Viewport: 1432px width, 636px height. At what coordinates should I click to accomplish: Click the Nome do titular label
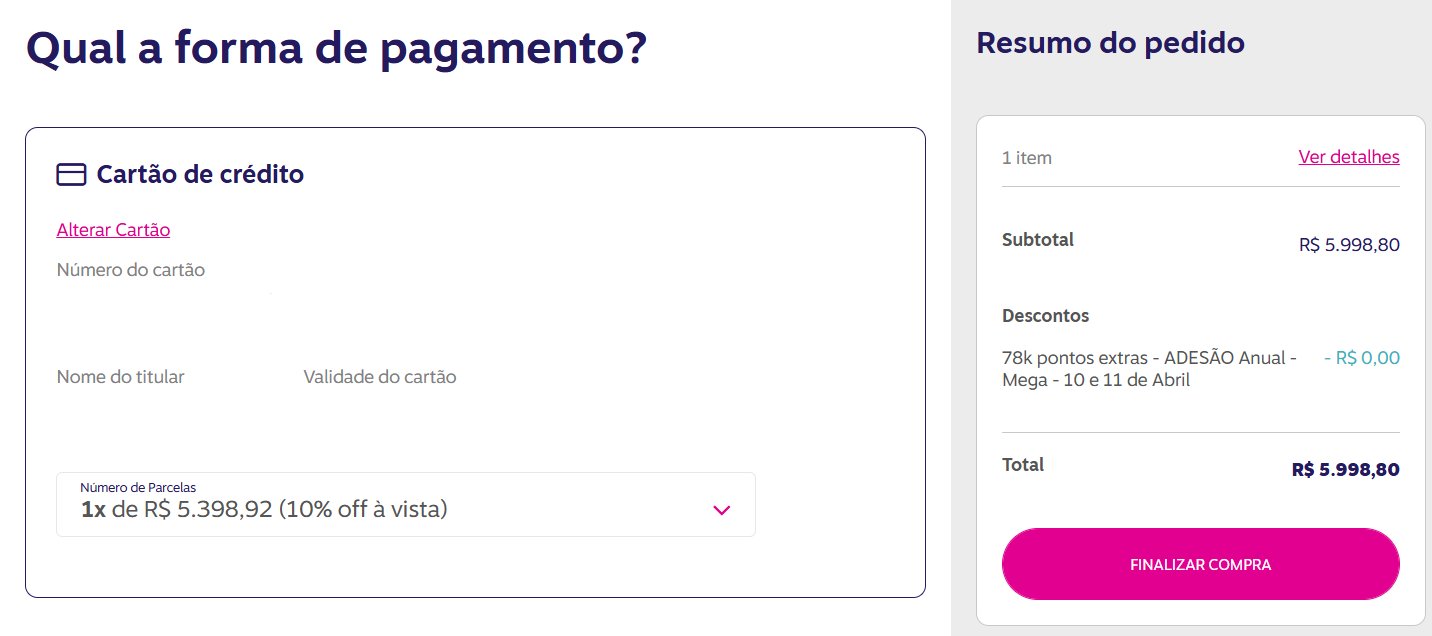(120, 377)
